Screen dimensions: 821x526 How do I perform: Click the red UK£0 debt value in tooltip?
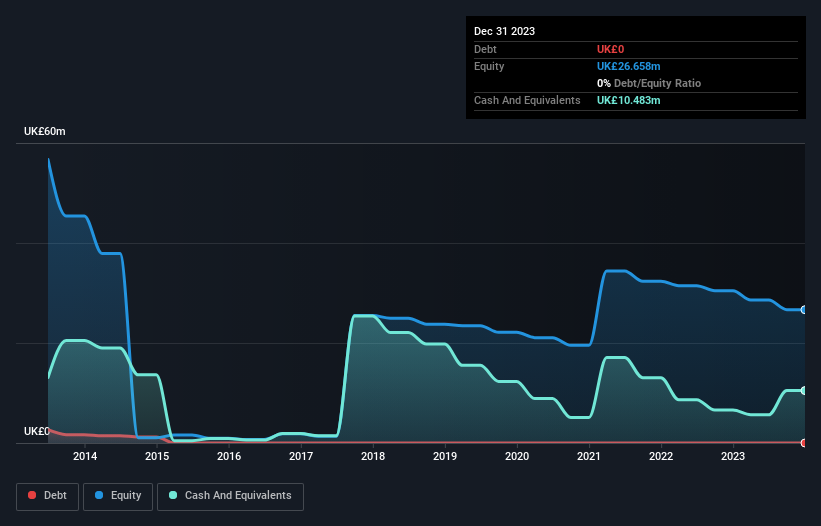611,49
